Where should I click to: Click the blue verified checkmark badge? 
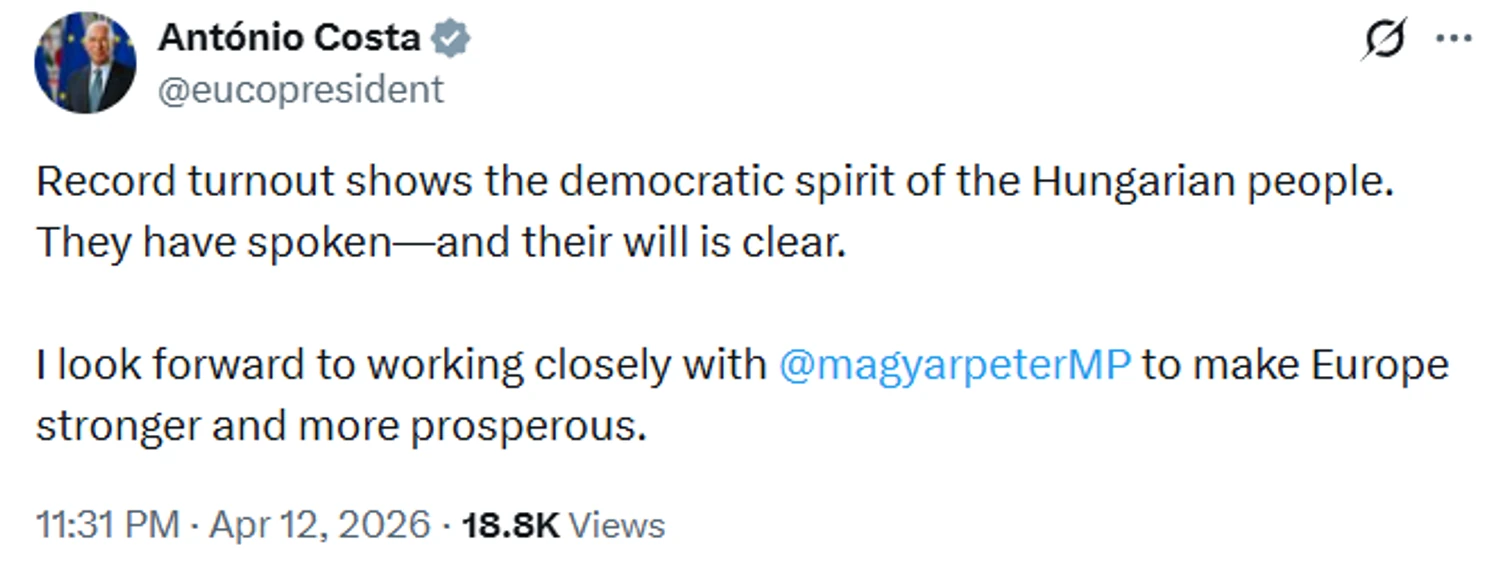point(451,39)
